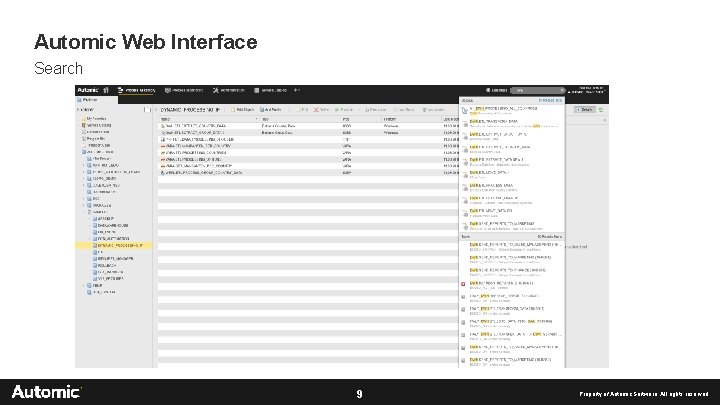
Task: Click the show-all link in Objects results header
Action: 551,101
